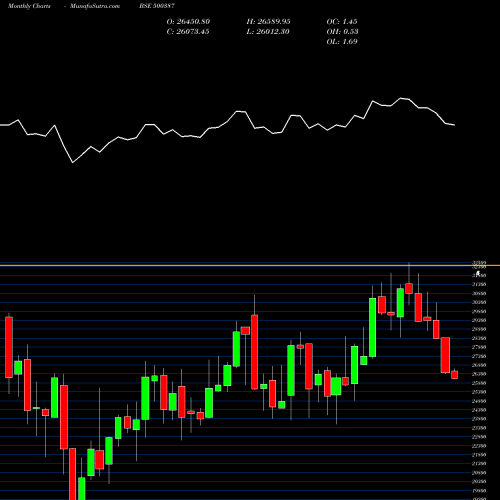Click the low value "L: 26012.30"
The height and width of the screenshot is (500, 500).
pos(268,32)
